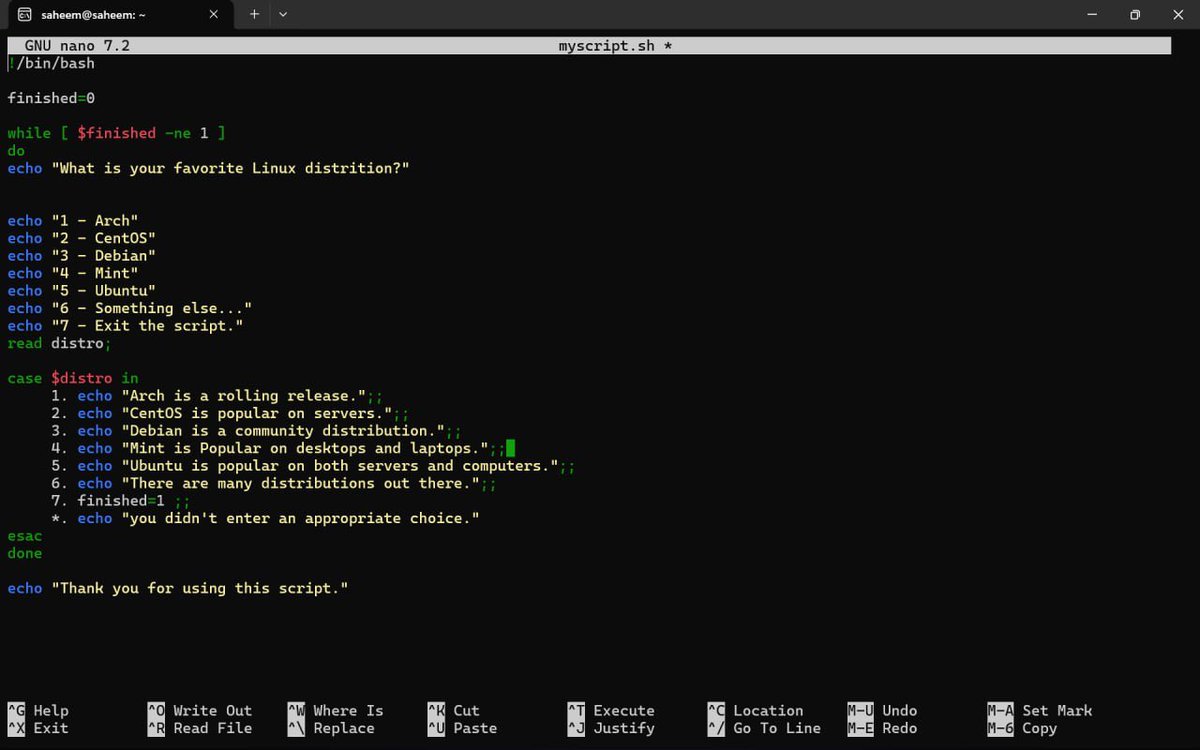Click the echo "5 - Ubuntu" line
The height and width of the screenshot is (750, 1200).
tap(81, 291)
